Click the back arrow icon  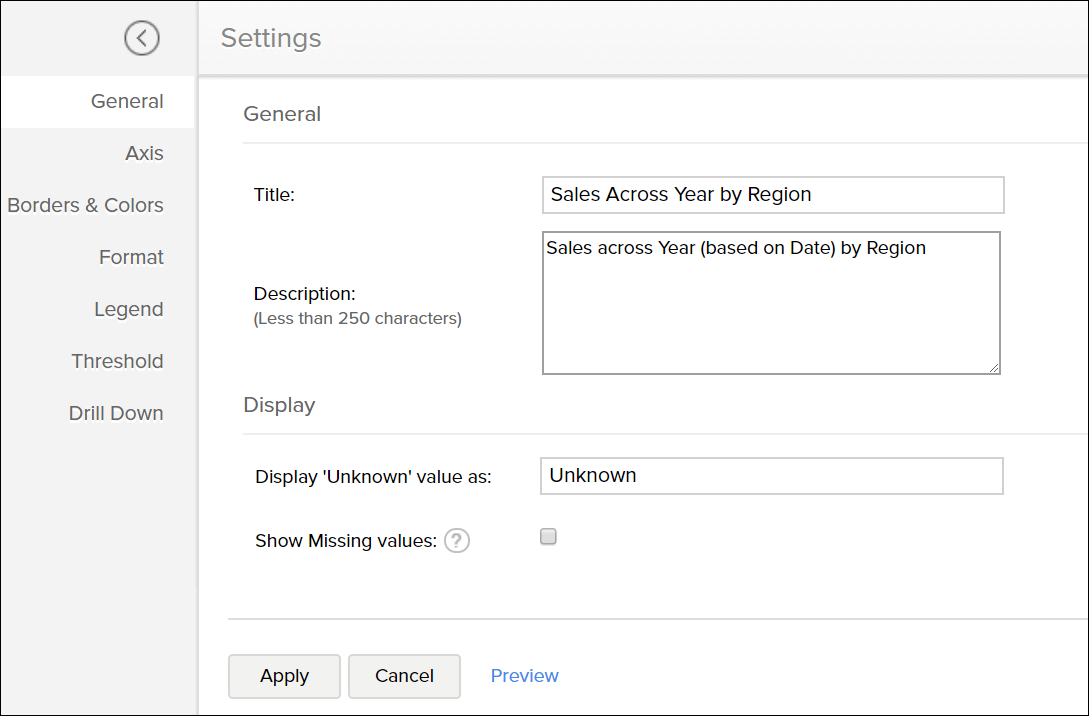(x=142, y=38)
